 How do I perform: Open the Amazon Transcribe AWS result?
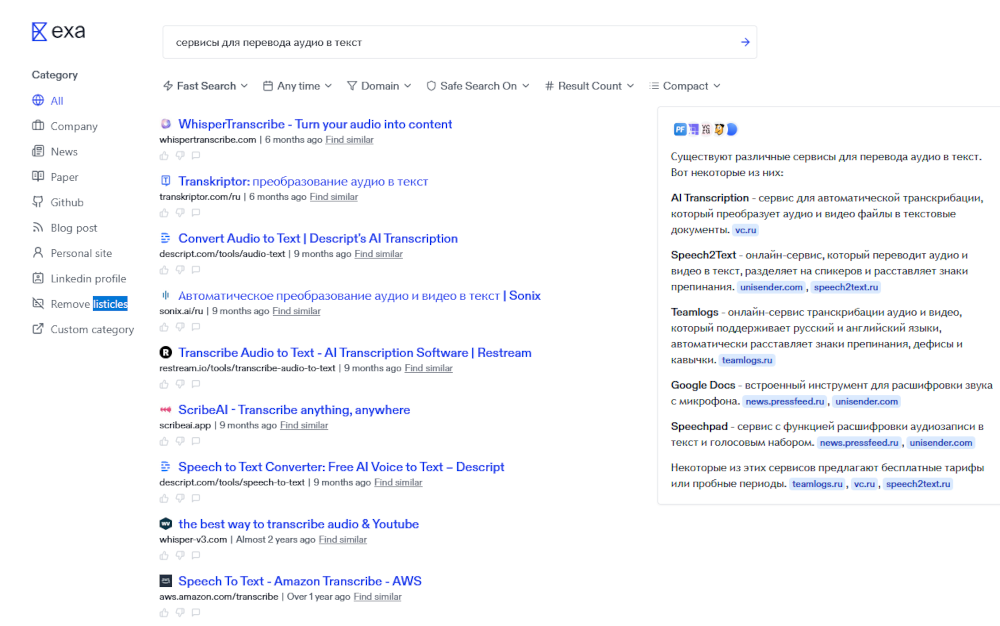click(300, 581)
